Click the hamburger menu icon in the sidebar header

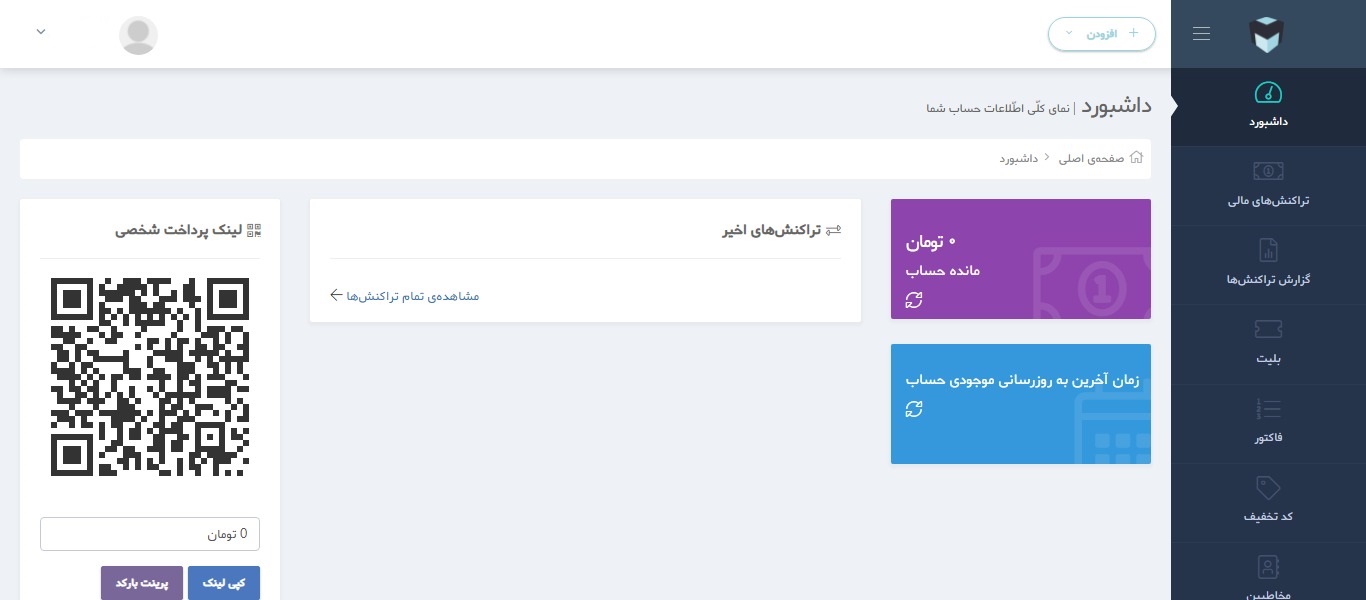(x=1202, y=34)
